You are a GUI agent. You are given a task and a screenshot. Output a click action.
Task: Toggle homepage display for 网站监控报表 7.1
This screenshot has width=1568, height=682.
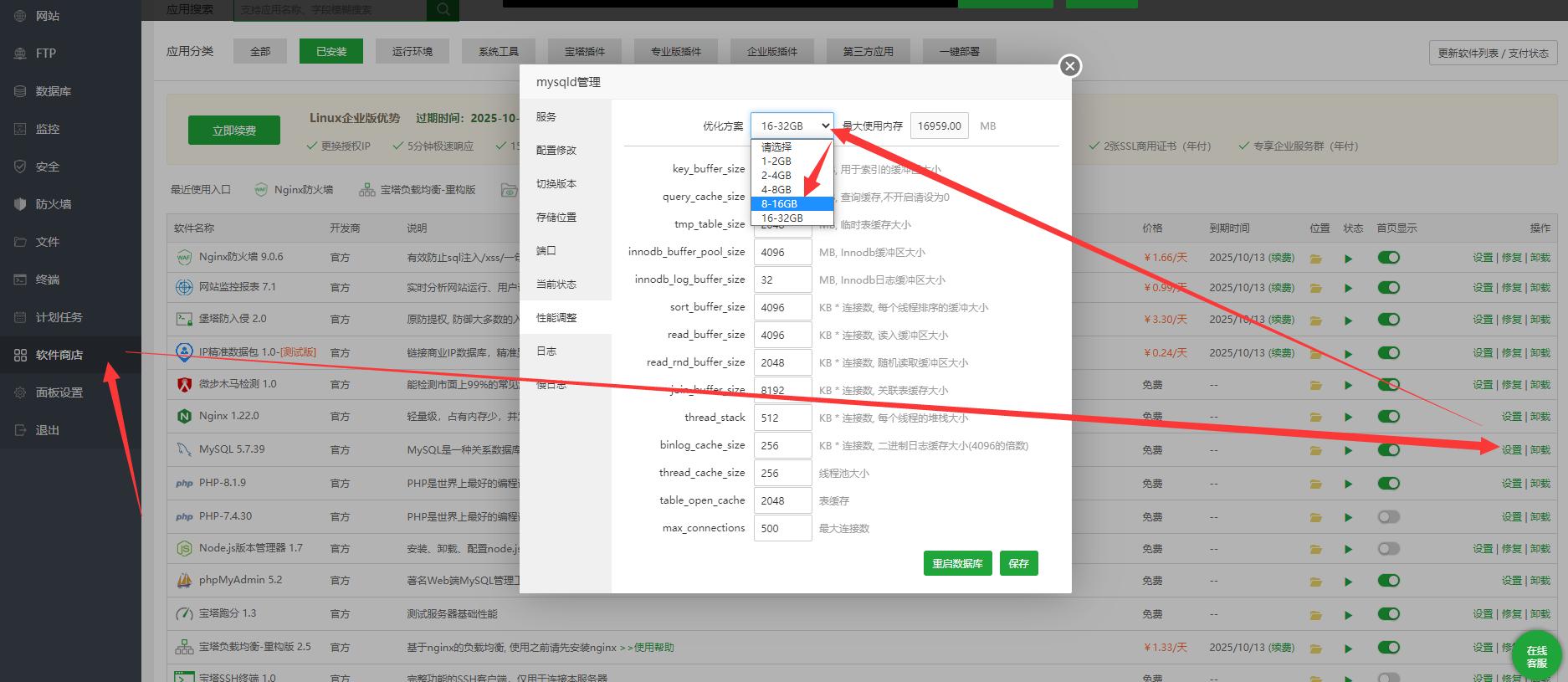point(1389,287)
